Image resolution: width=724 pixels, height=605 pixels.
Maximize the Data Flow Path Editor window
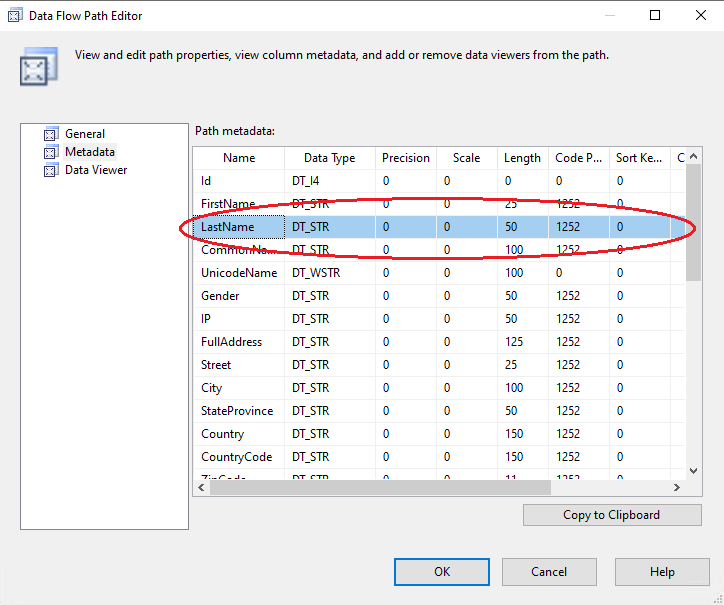[x=655, y=16]
